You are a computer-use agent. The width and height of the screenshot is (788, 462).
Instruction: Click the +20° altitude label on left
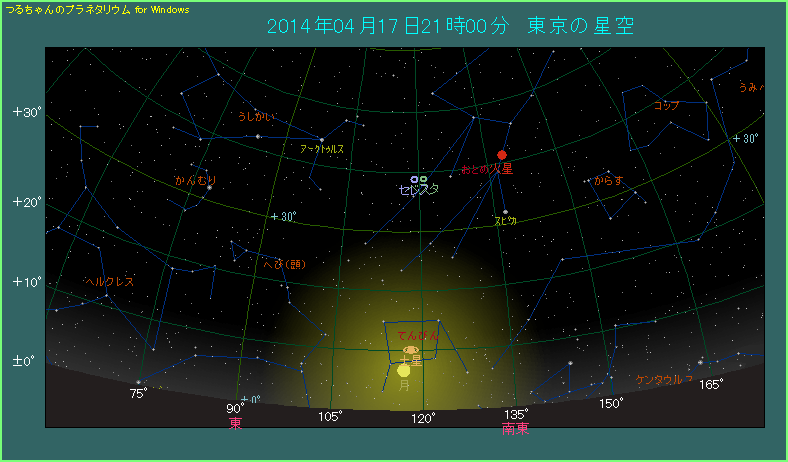pyautogui.click(x=27, y=202)
